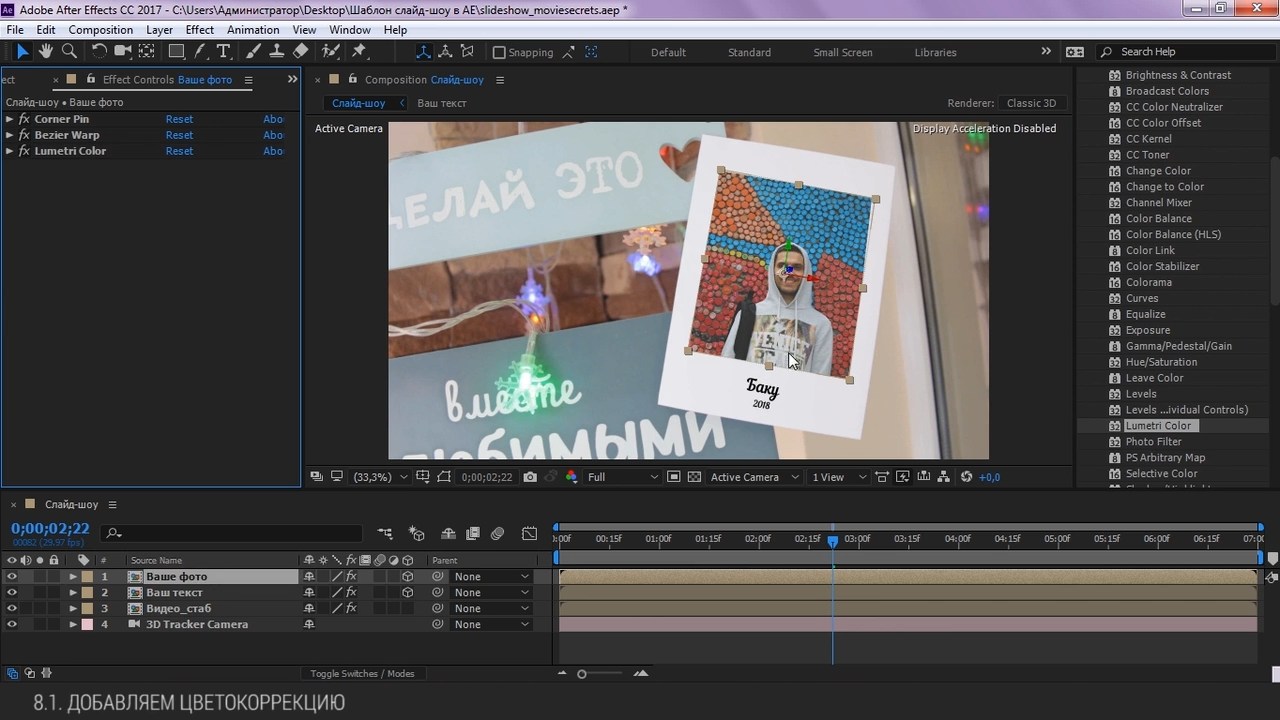Hide the Видео_стаб layer eye
Viewport: 1280px width, 720px height.
12,608
